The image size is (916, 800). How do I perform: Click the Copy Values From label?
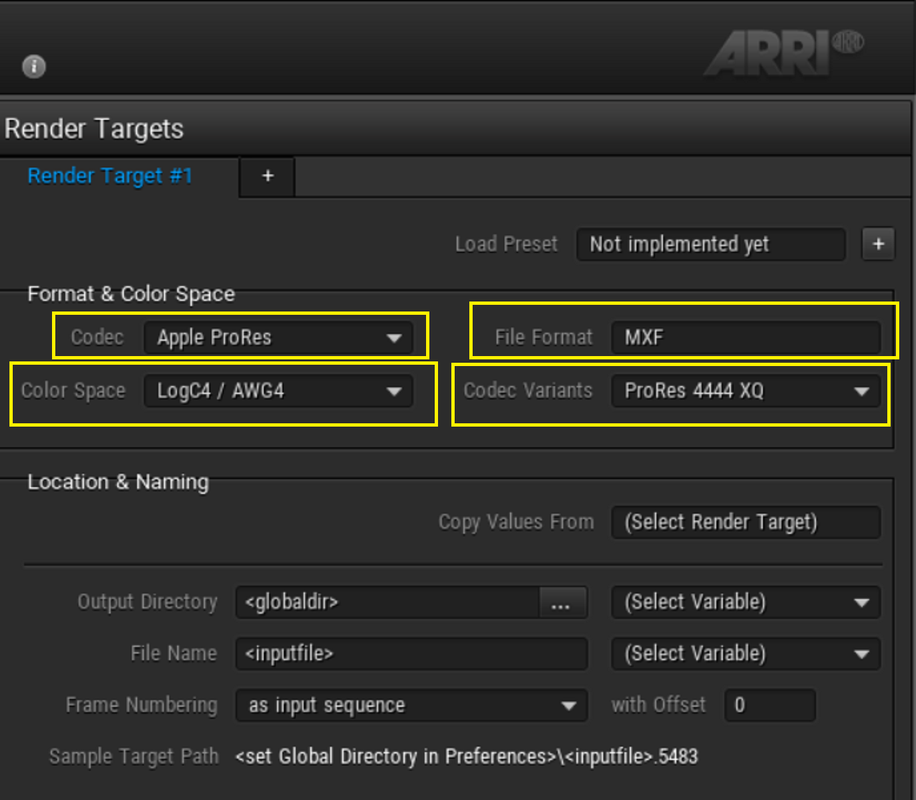(516, 522)
